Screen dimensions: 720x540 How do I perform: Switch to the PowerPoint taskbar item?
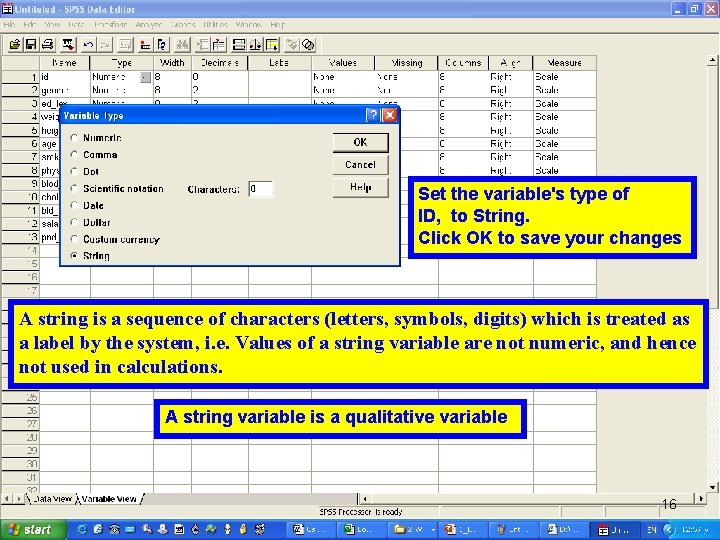461,529
